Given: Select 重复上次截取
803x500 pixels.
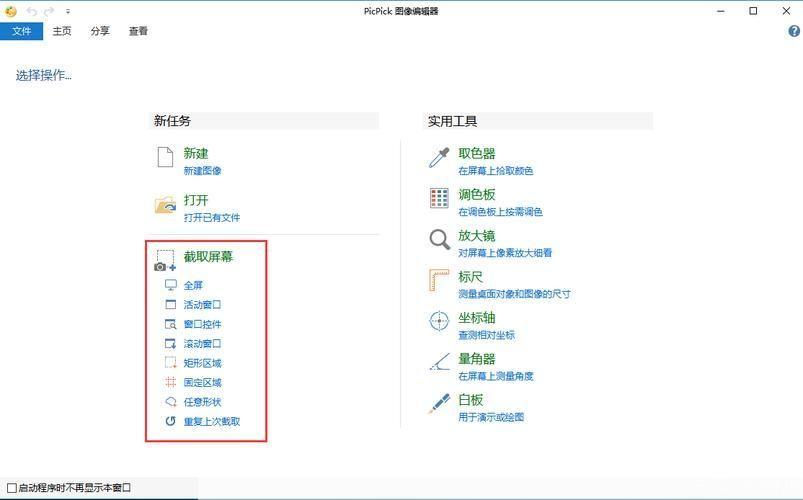Looking at the screenshot, I should click(212, 422).
